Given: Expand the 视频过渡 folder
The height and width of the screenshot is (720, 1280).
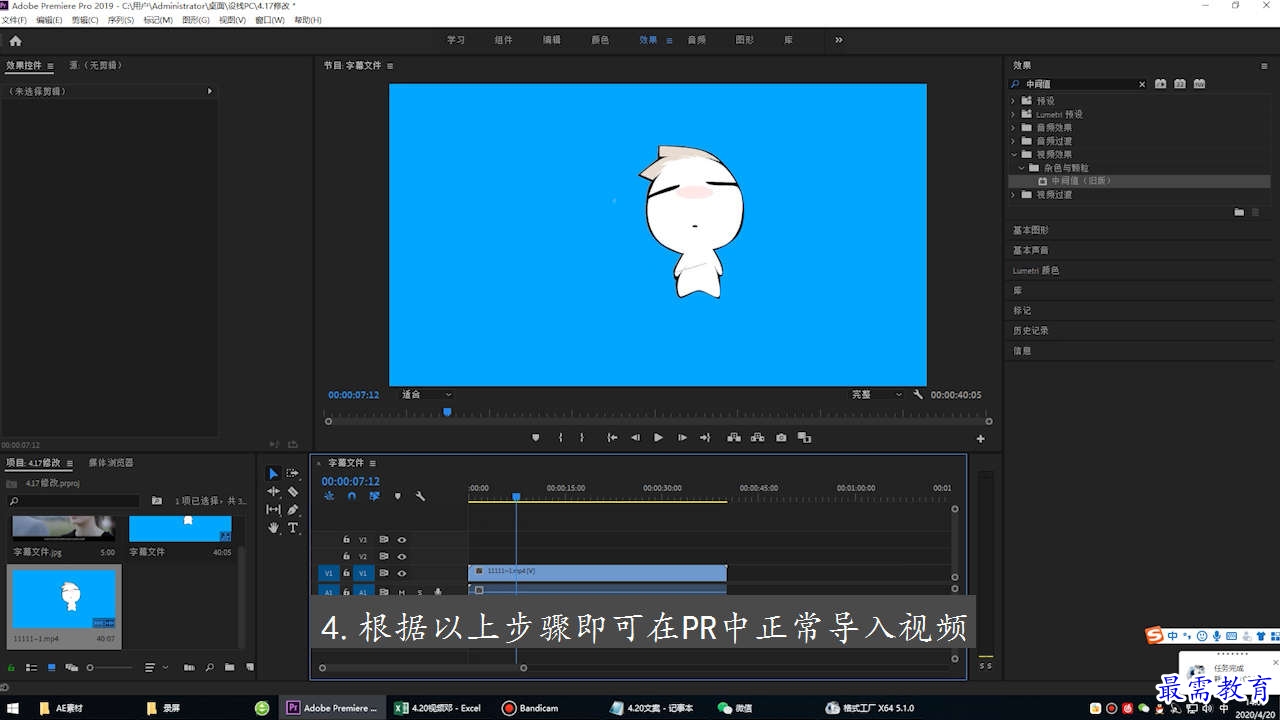Looking at the screenshot, I should [x=1013, y=194].
